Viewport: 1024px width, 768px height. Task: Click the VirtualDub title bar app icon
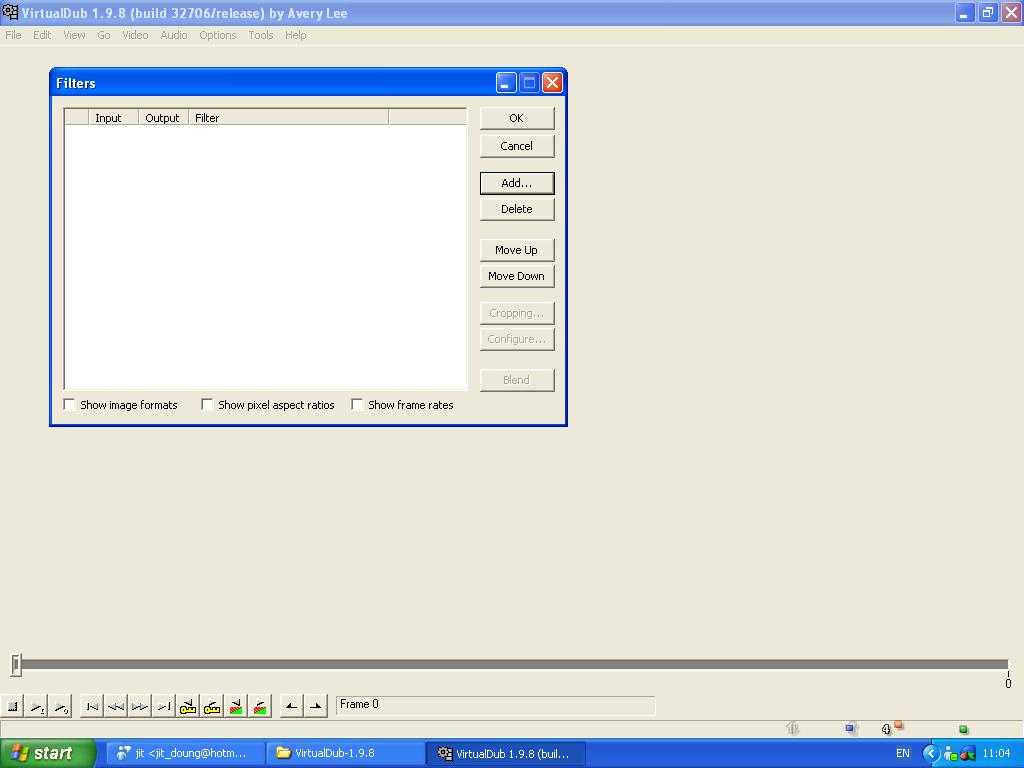pyautogui.click(x=10, y=12)
